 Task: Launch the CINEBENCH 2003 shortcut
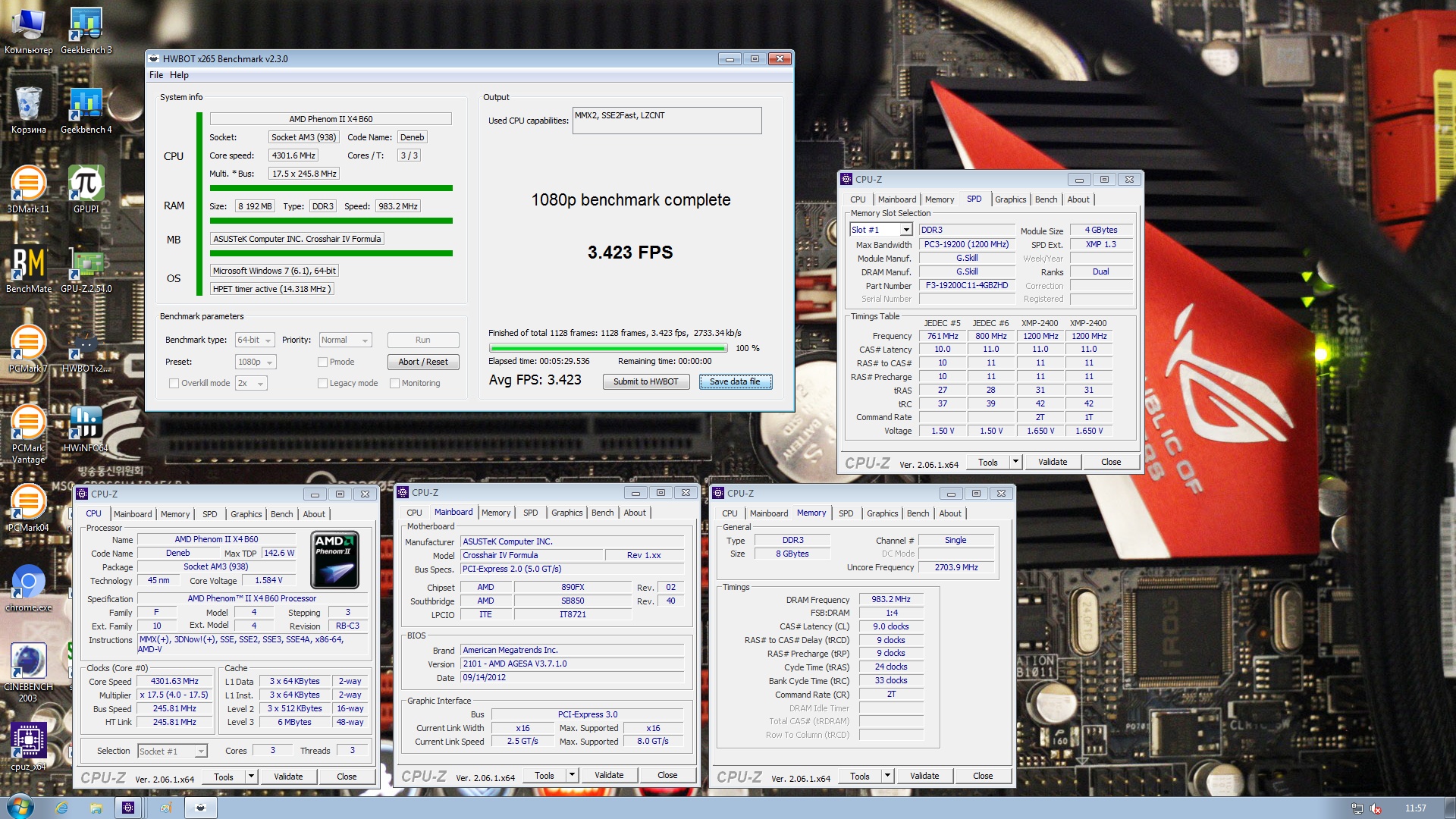[28, 673]
